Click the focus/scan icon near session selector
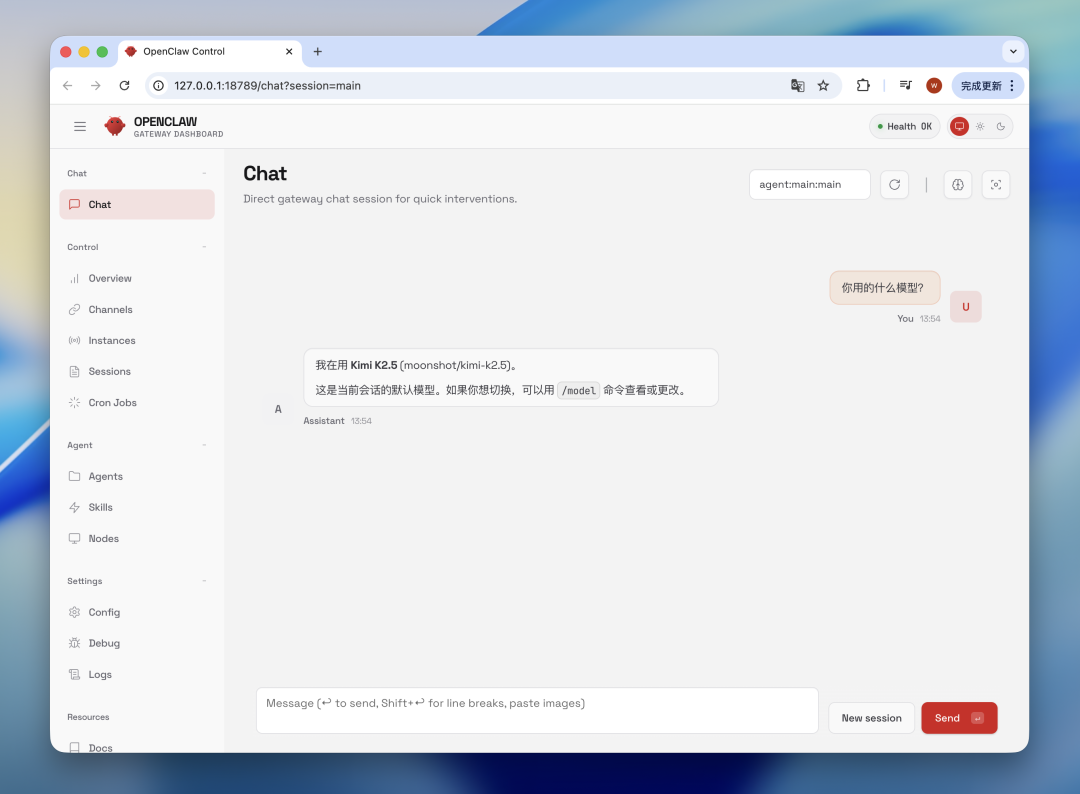 (996, 185)
